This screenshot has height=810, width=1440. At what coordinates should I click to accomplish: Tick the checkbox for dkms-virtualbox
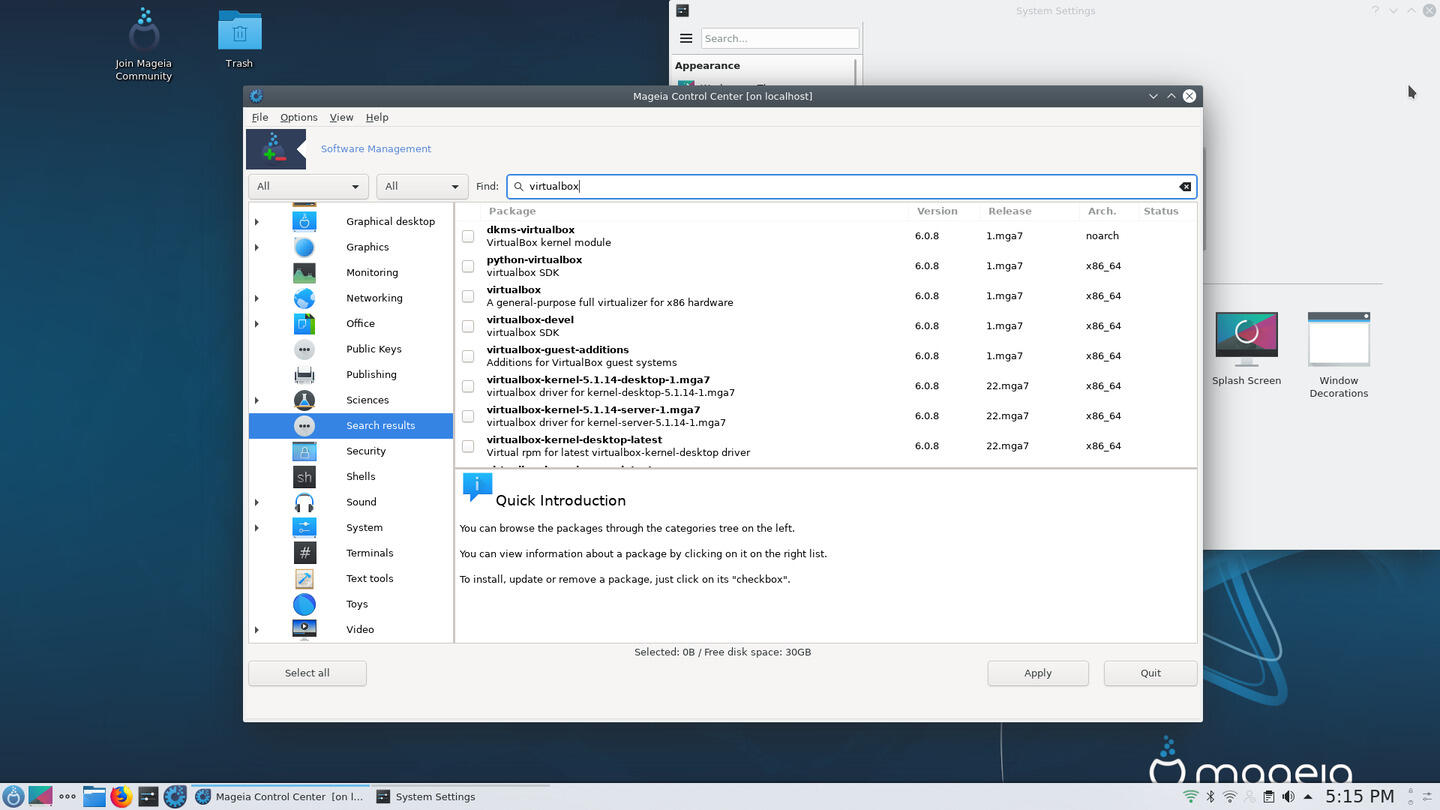[468, 236]
